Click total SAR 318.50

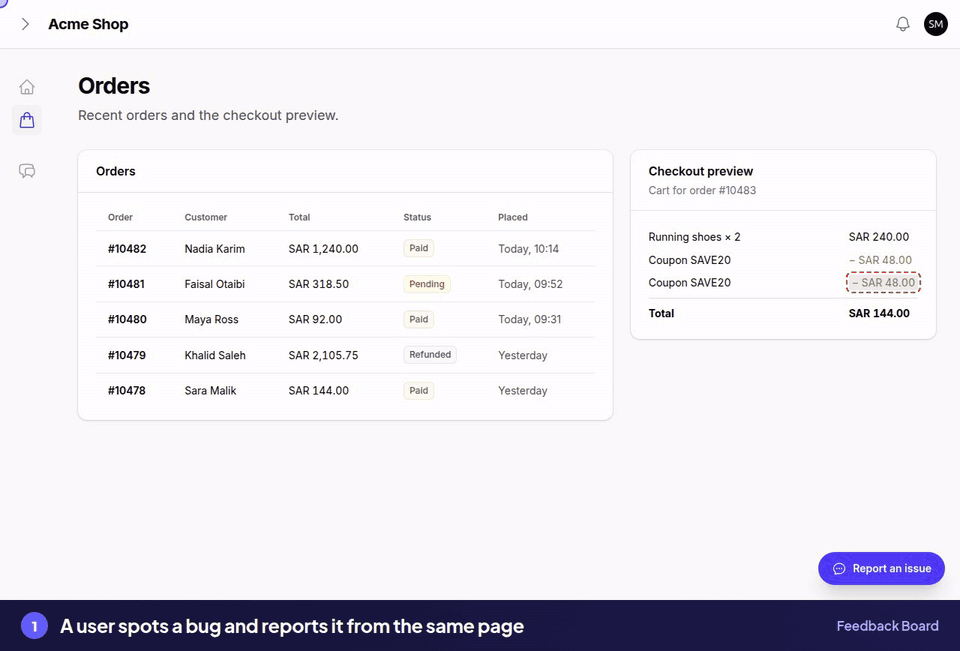318,284
